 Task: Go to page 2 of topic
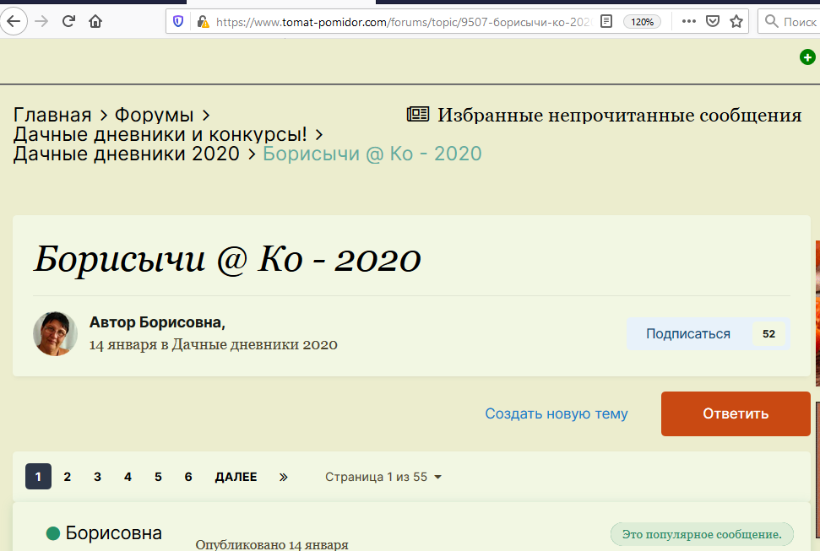[x=67, y=477]
